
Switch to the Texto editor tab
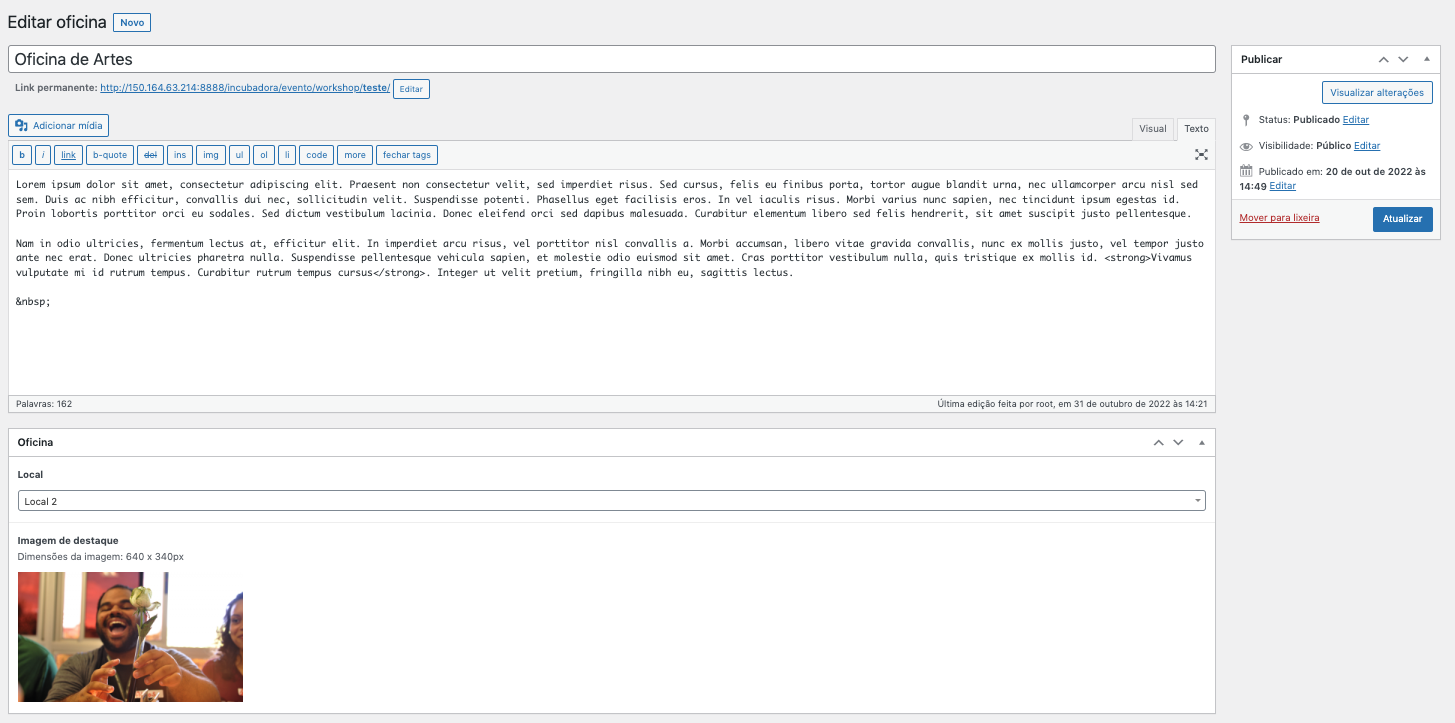click(x=1196, y=129)
